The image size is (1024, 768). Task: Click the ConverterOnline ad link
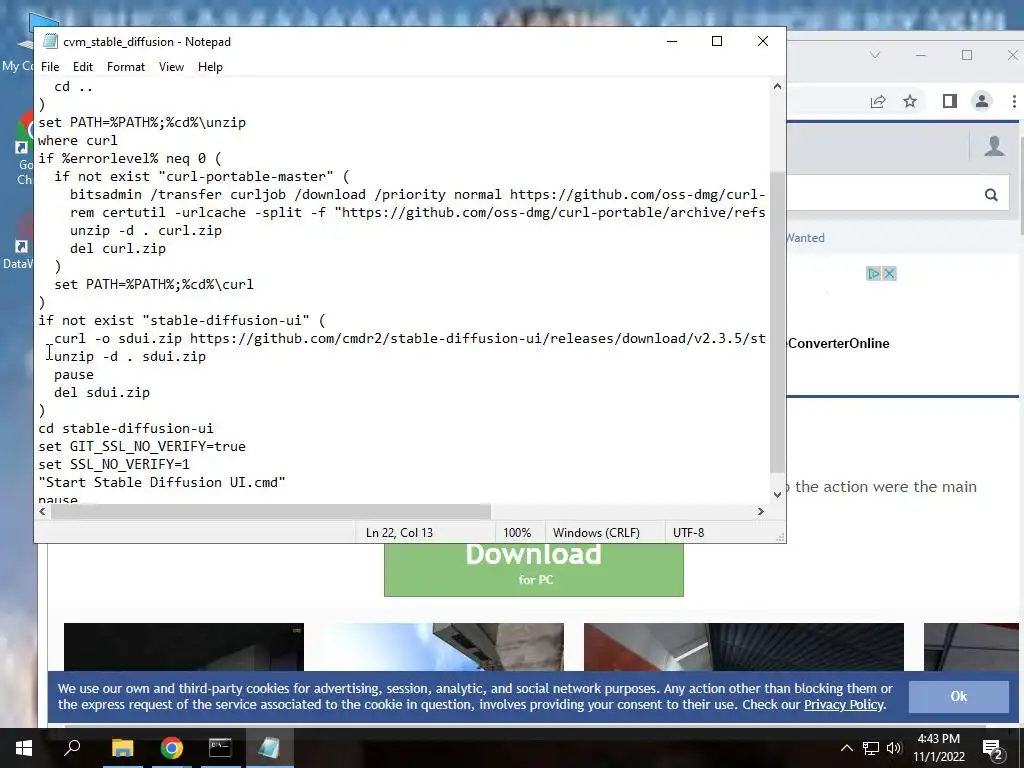coord(838,344)
